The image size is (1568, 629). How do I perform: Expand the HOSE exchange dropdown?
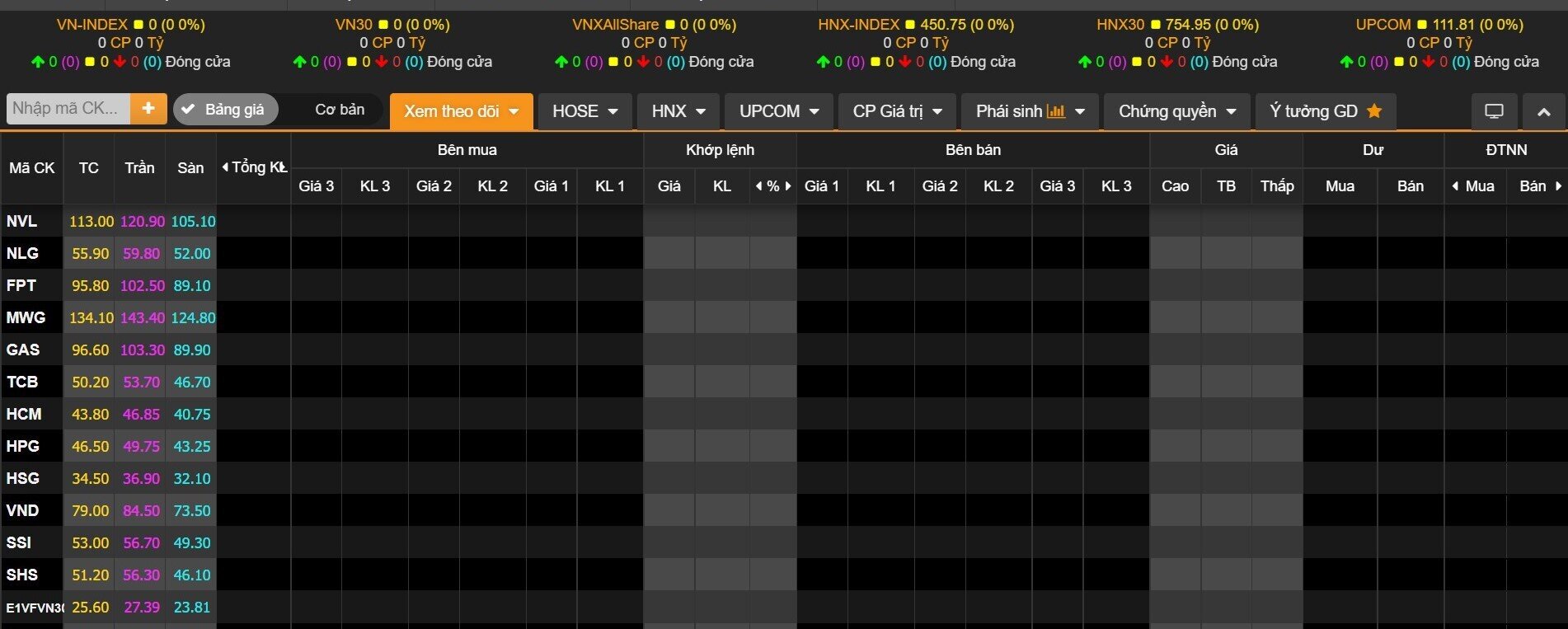click(x=584, y=111)
